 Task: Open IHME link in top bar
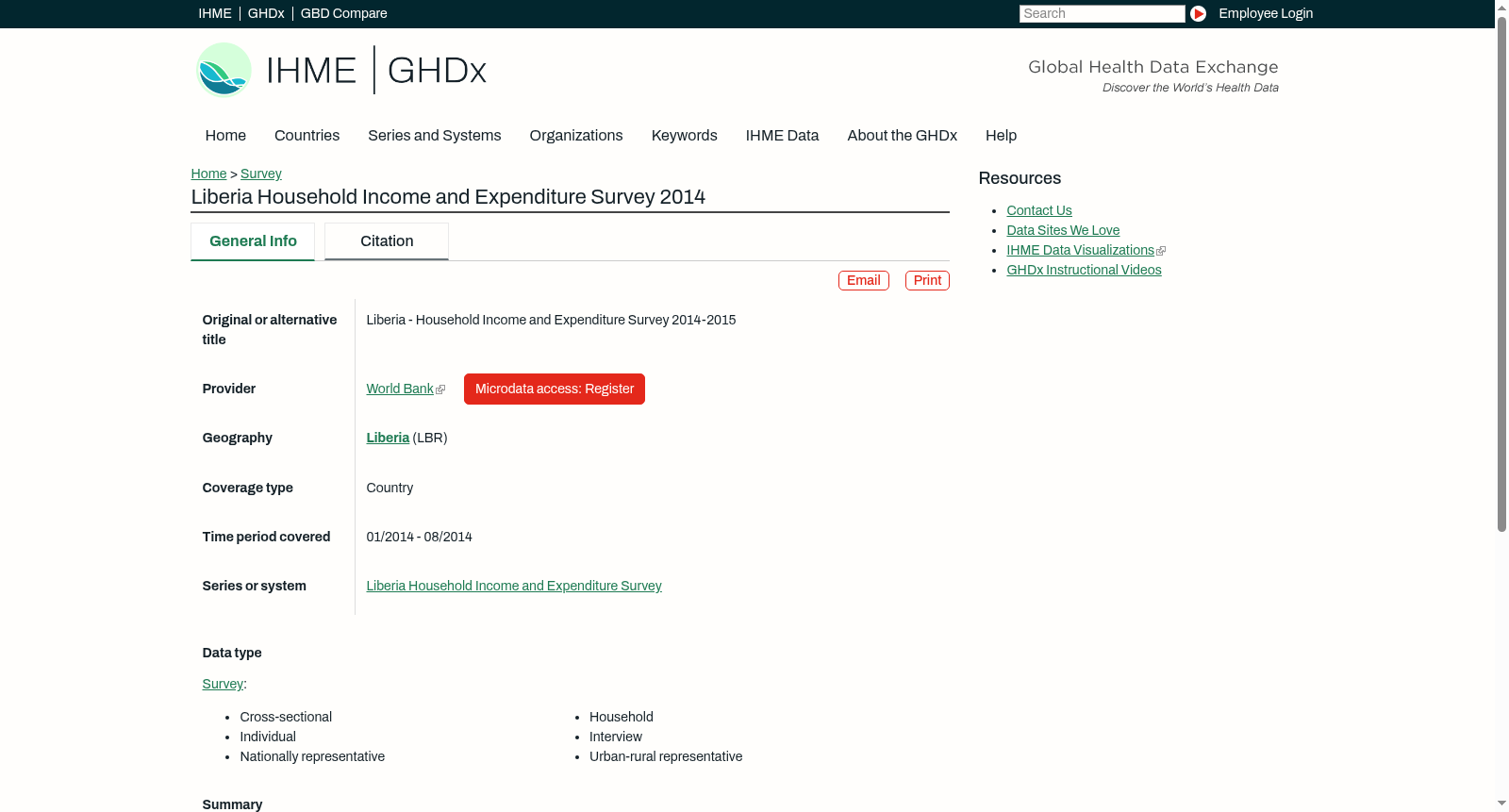coord(215,13)
